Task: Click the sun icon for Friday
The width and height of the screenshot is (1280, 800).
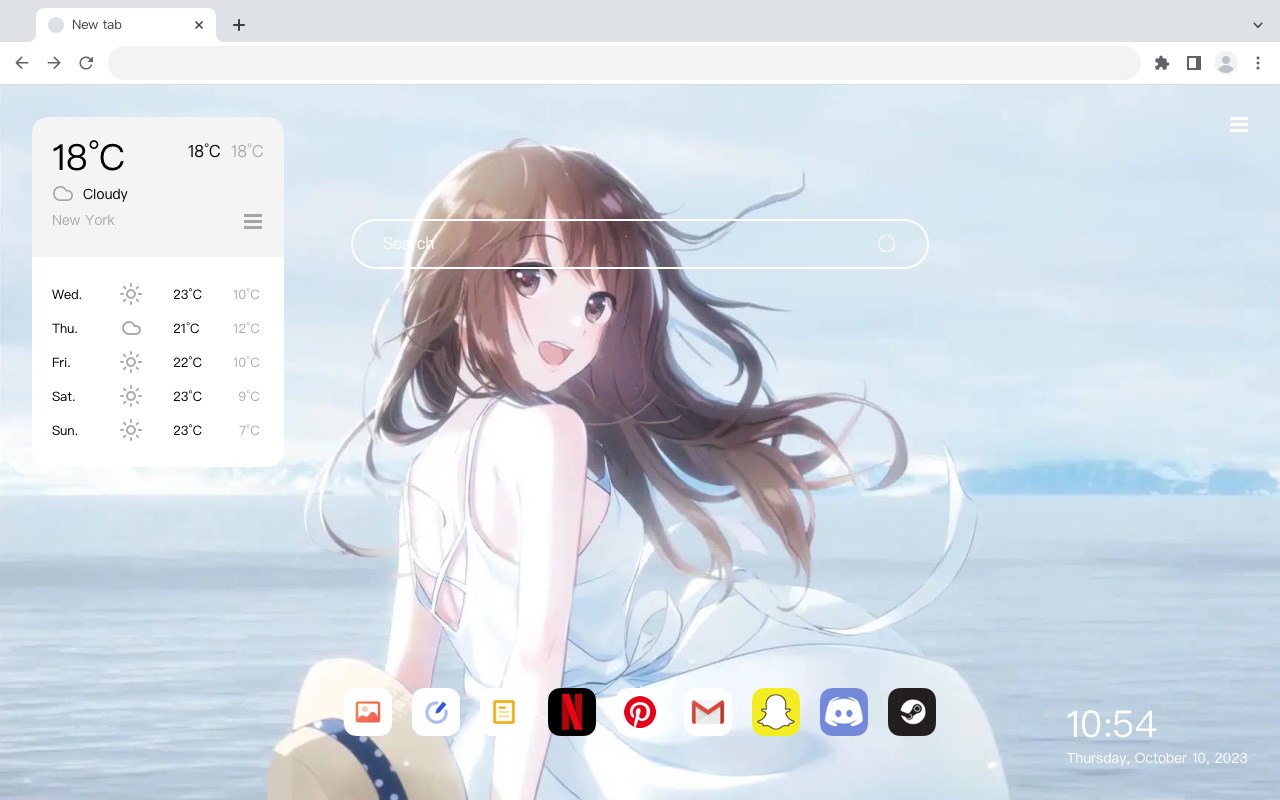Action: (x=131, y=362)
